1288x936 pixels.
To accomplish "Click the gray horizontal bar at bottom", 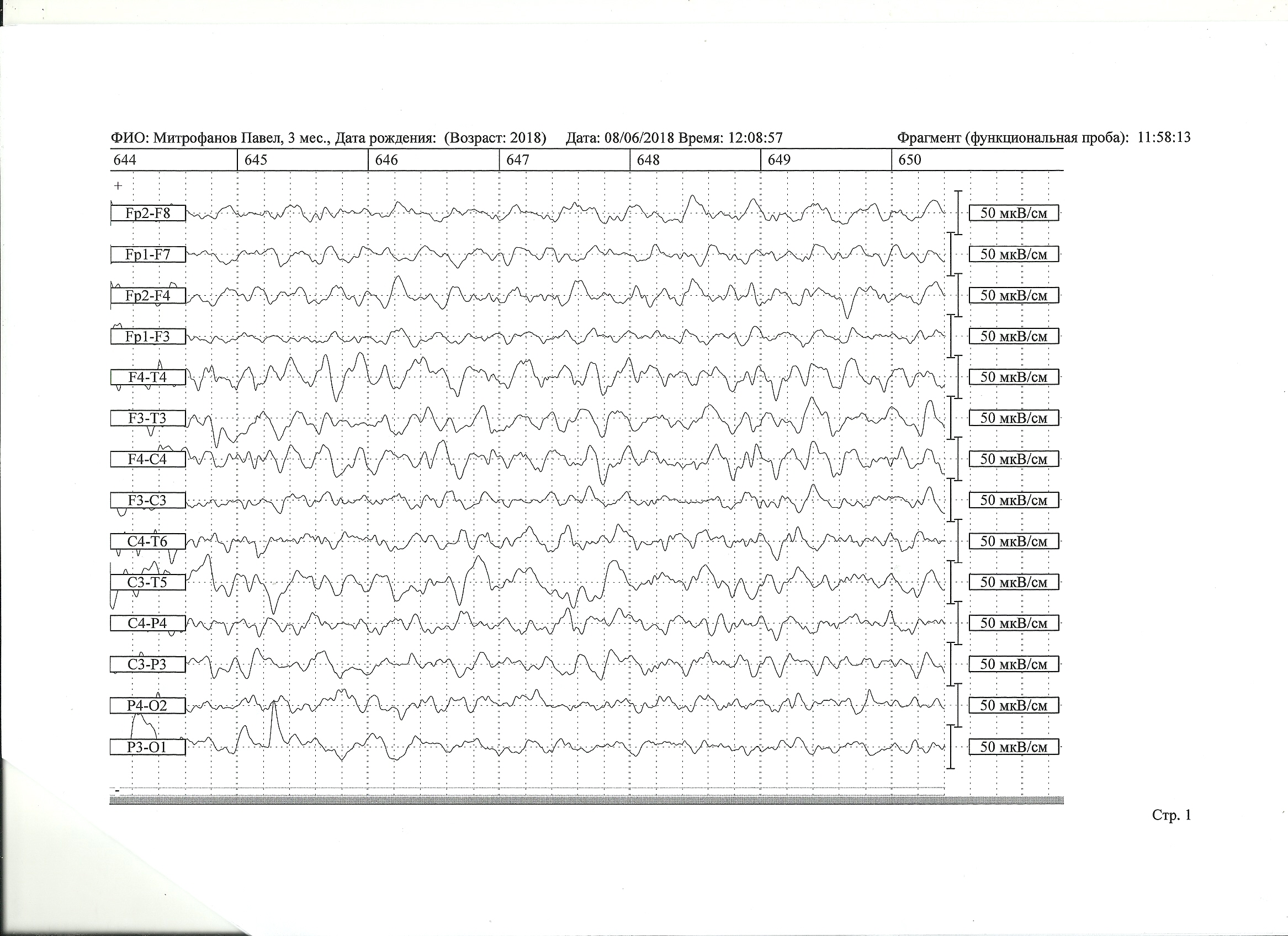I will (585, 800).
